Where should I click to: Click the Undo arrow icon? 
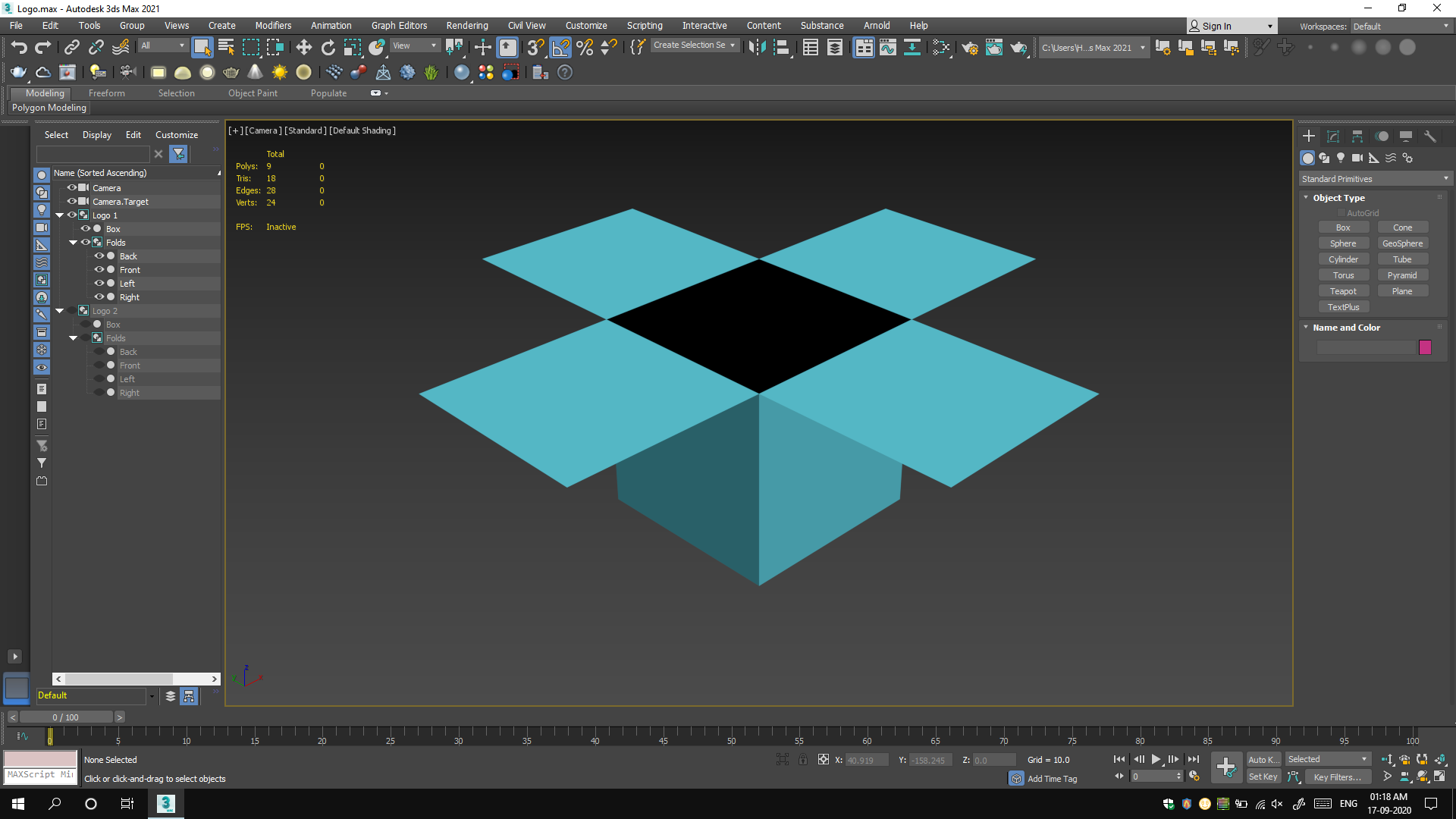pos(19,48)
